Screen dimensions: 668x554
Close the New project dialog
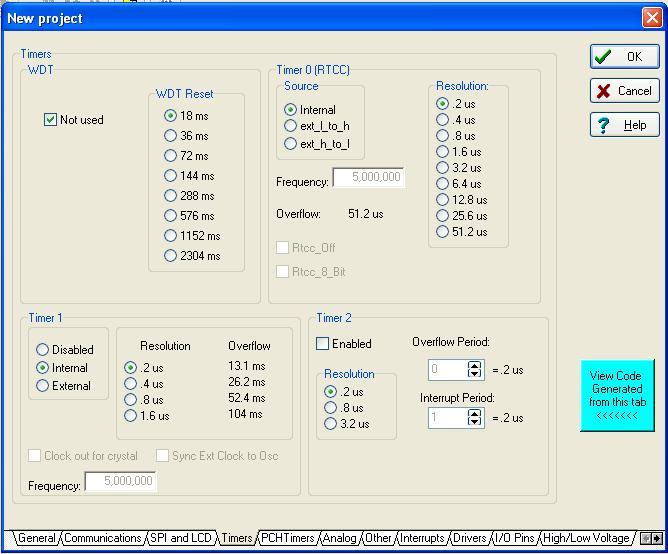[652, 18]
